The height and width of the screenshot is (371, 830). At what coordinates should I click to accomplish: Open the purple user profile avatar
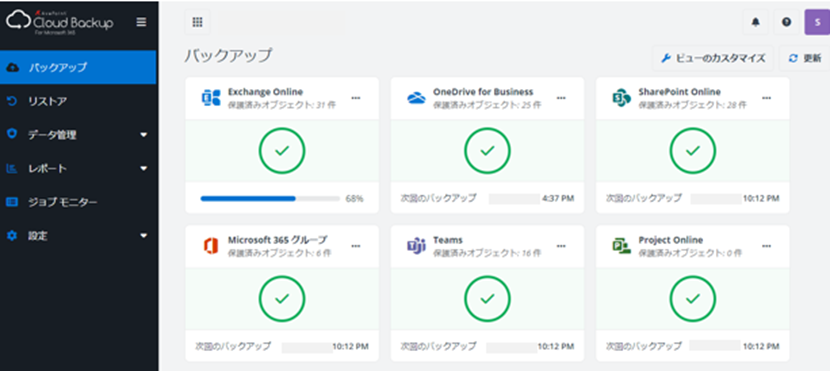point(817,22)
